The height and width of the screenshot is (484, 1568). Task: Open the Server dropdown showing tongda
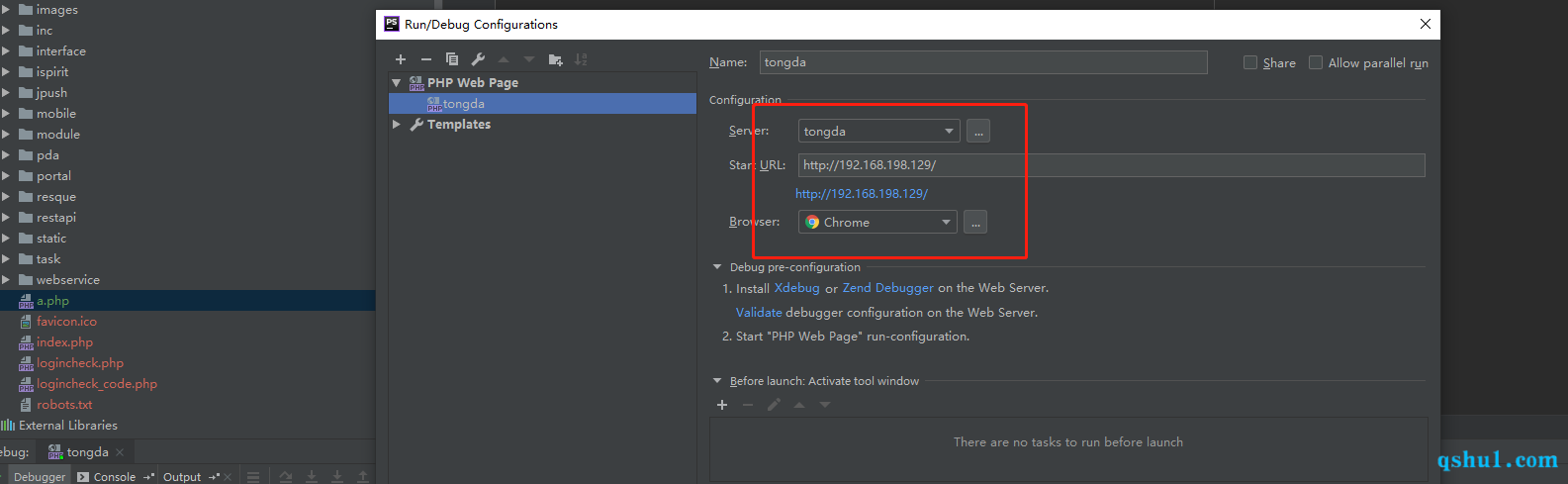[879, 131]
